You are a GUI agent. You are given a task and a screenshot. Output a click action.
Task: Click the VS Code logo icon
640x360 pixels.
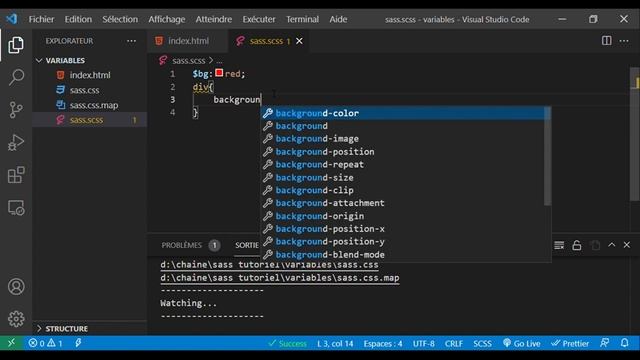click(12, 19)
